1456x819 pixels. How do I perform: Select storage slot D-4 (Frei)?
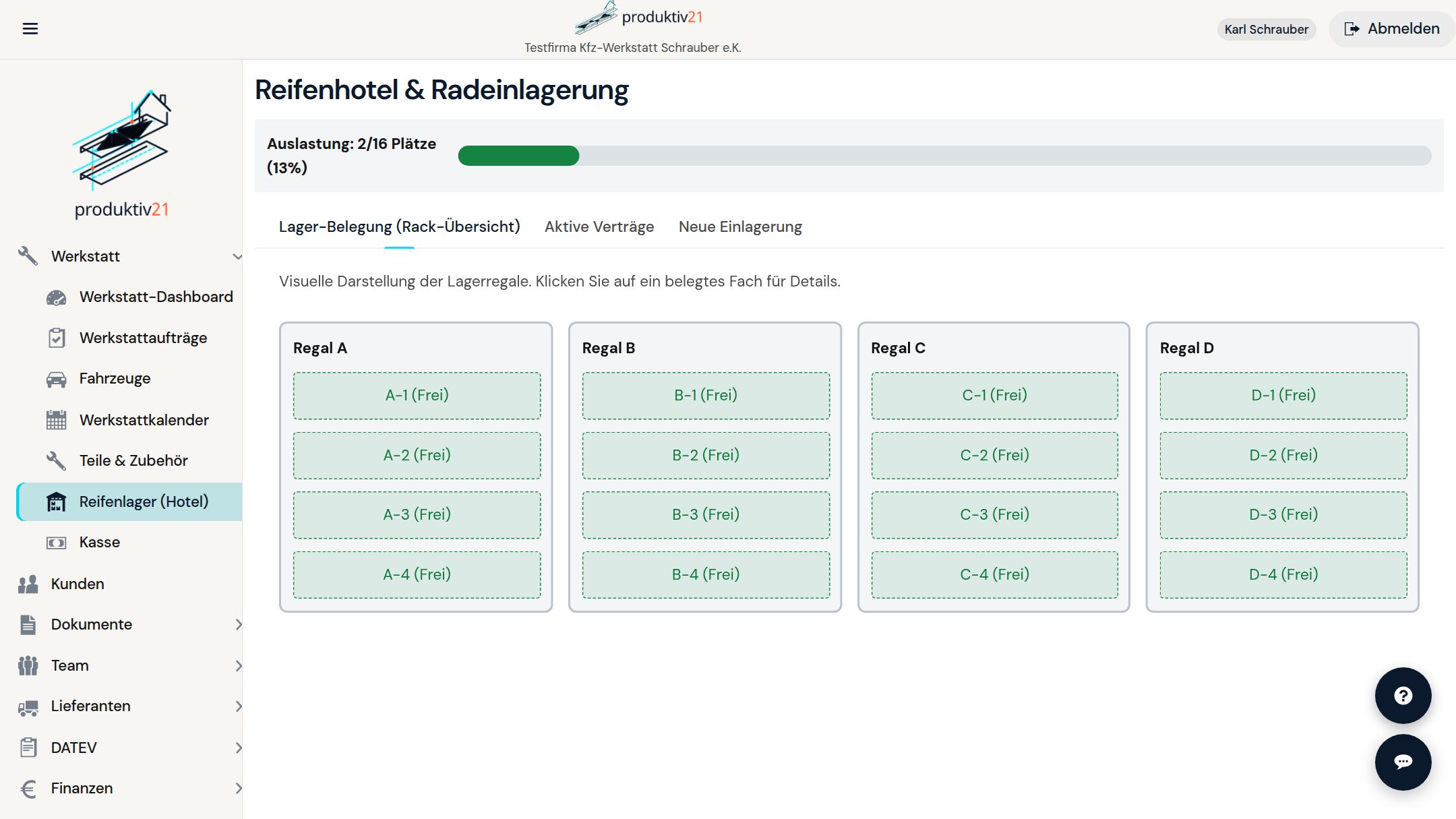click(x=1283, y=575)
